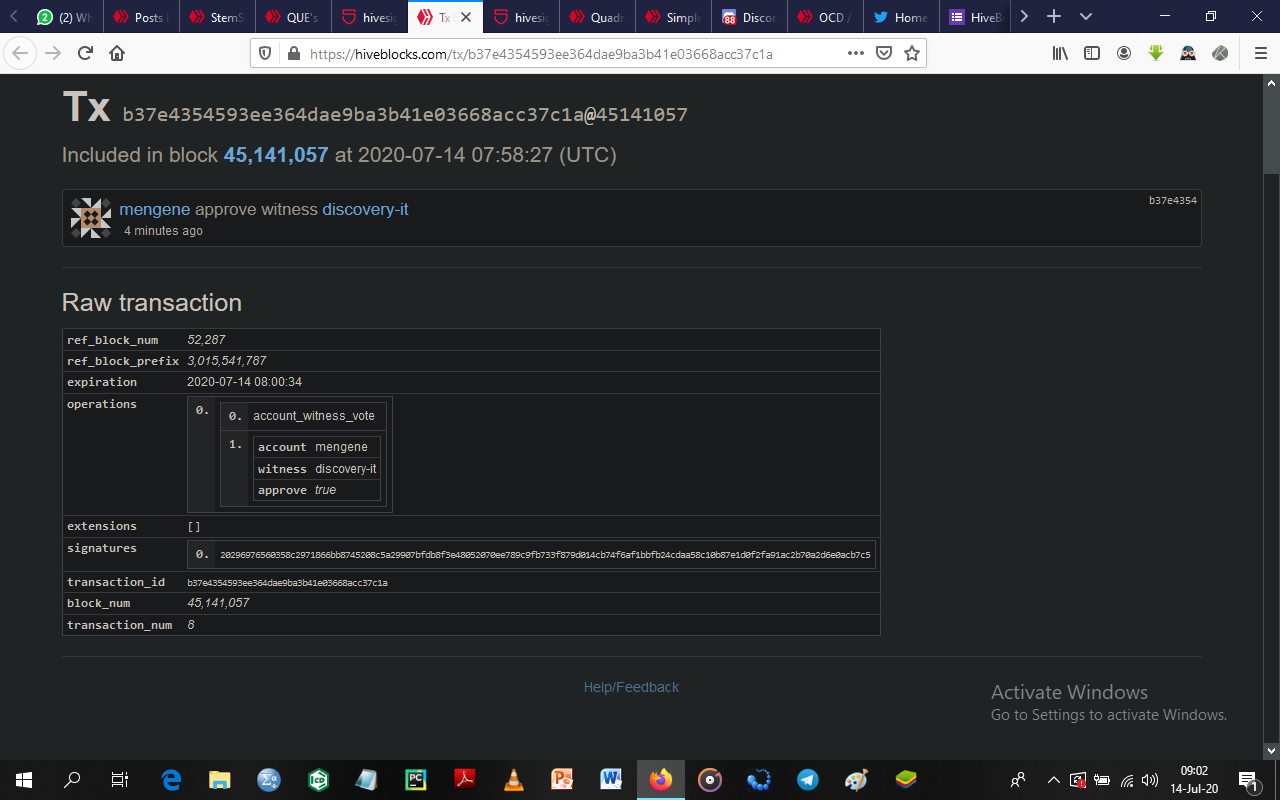1280x800 pixels.
Task: Bookmark this page with the star
Action: pos(911,53)
